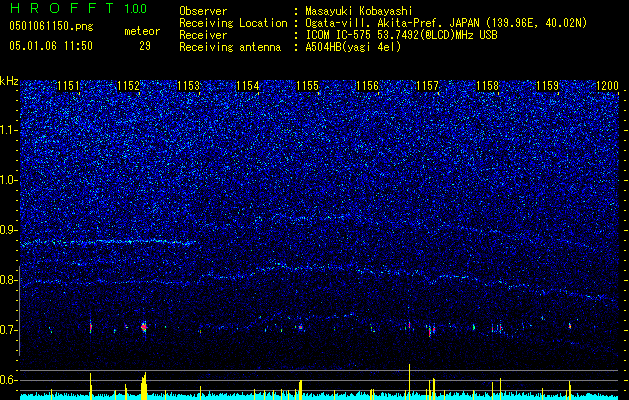Click the 1151 time marker
Image resolution: width=629 pixels, height=400 pixels.
tap(69, 85)
